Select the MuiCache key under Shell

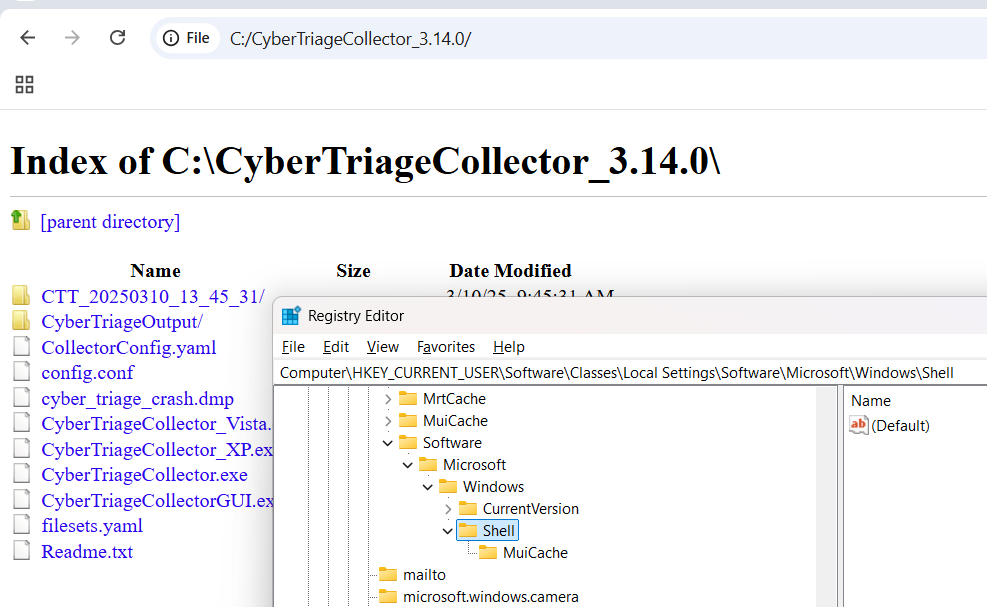click(x=535, y=553)
